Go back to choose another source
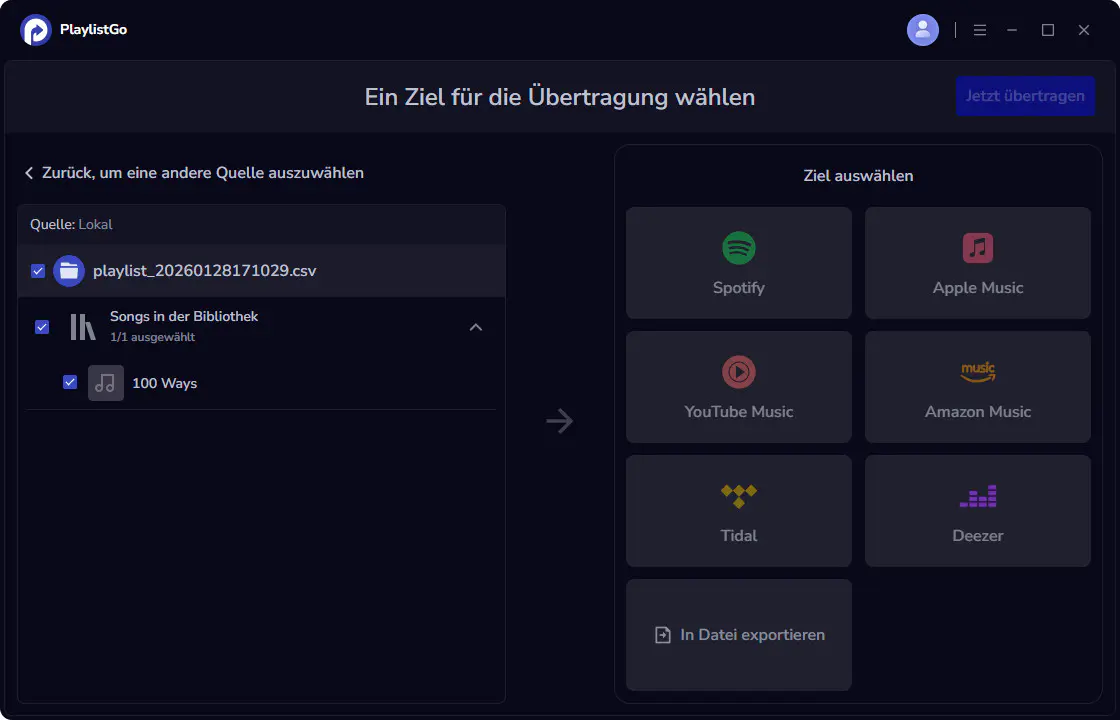This screenshot has width=1120, height=720. (196, 172)
